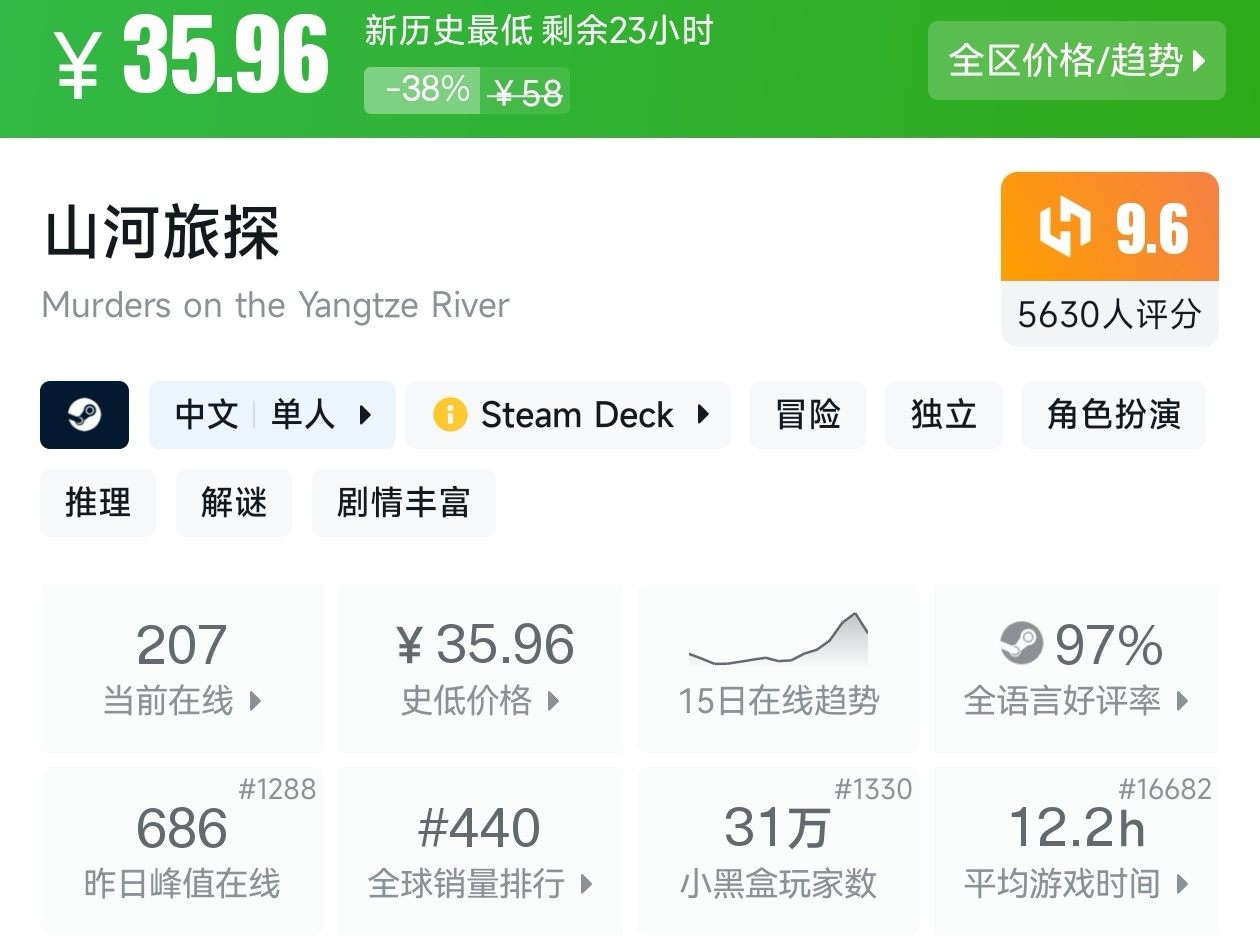Click the Heybox logo in score badge
Image resolution: width=1260 pixels, height=940 pixels.
coord(1064,228)
